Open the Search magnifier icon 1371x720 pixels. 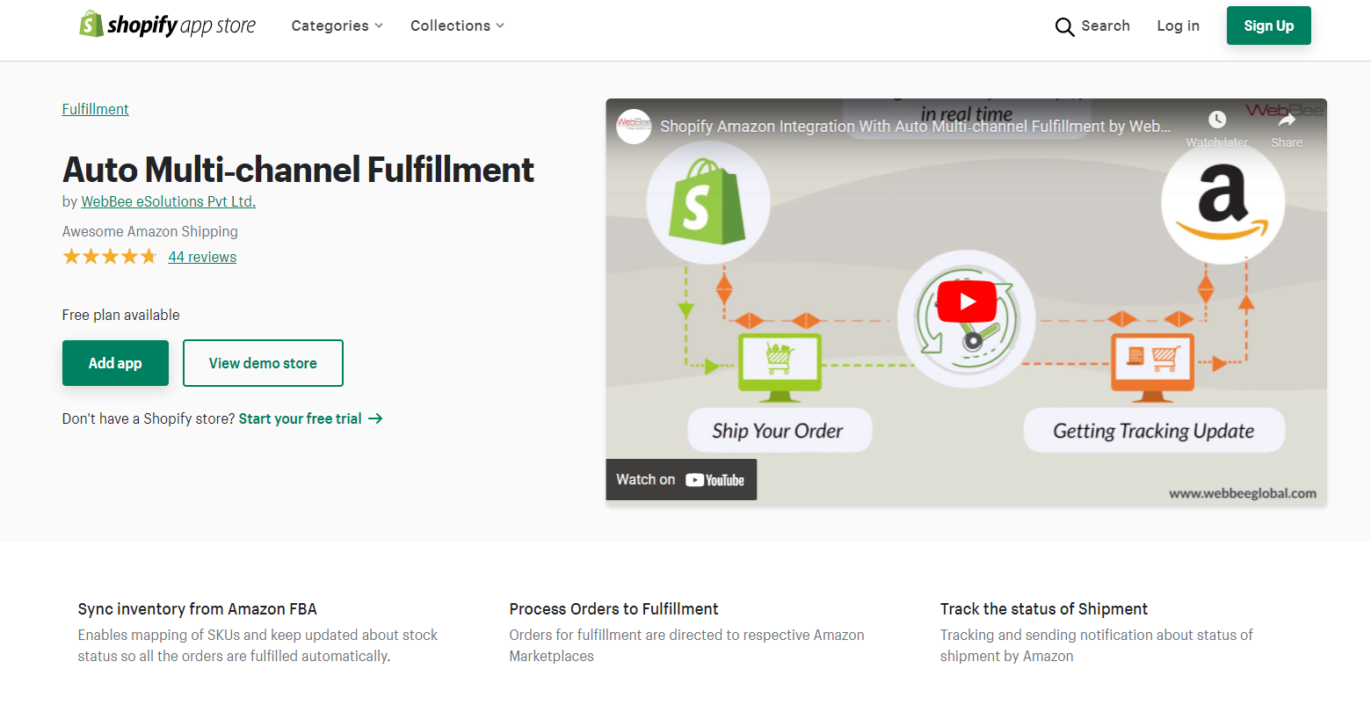(1064, 27)
